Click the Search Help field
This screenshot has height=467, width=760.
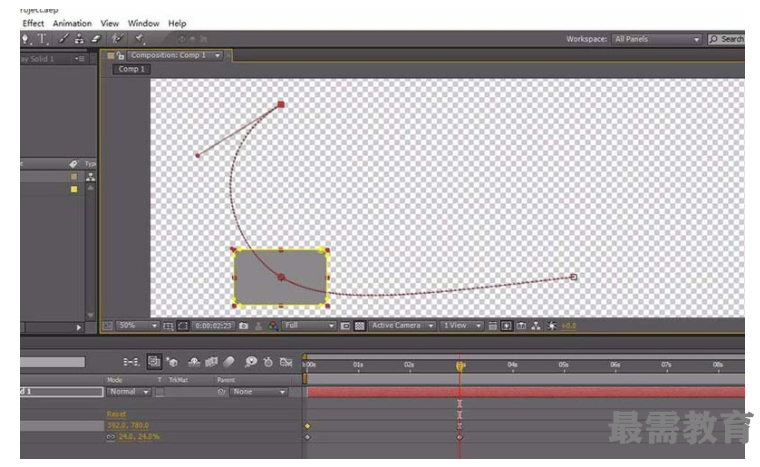point(726,39)
